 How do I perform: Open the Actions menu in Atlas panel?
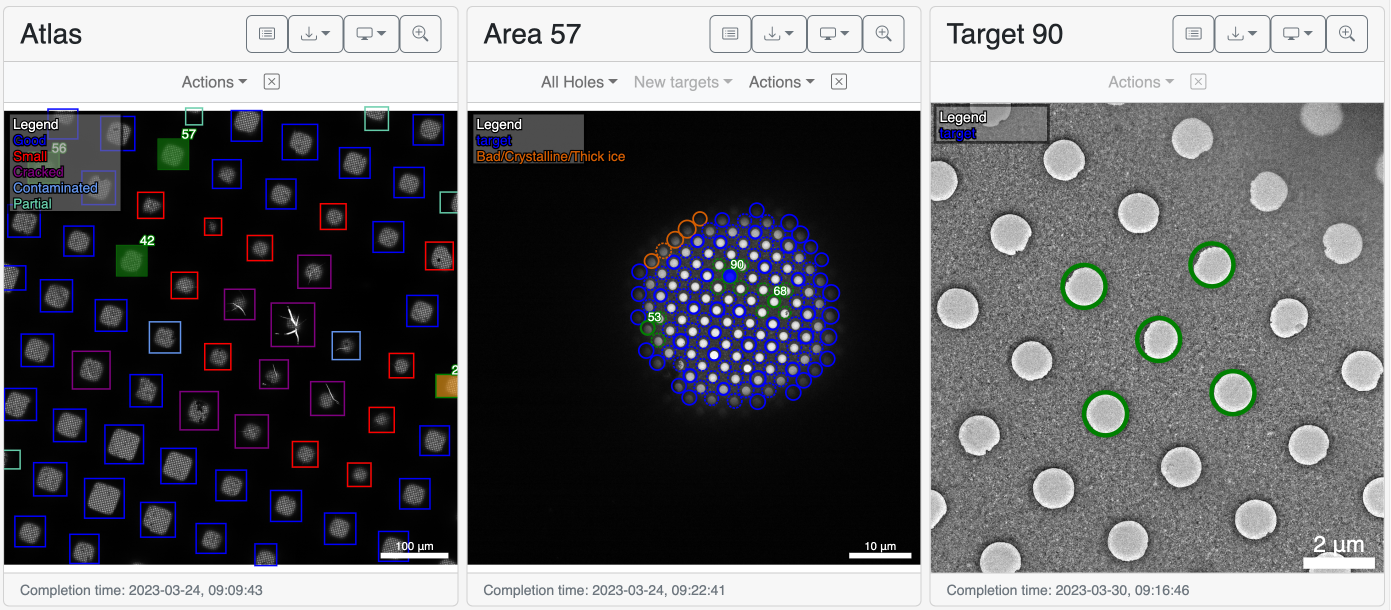tap(214, 82)
